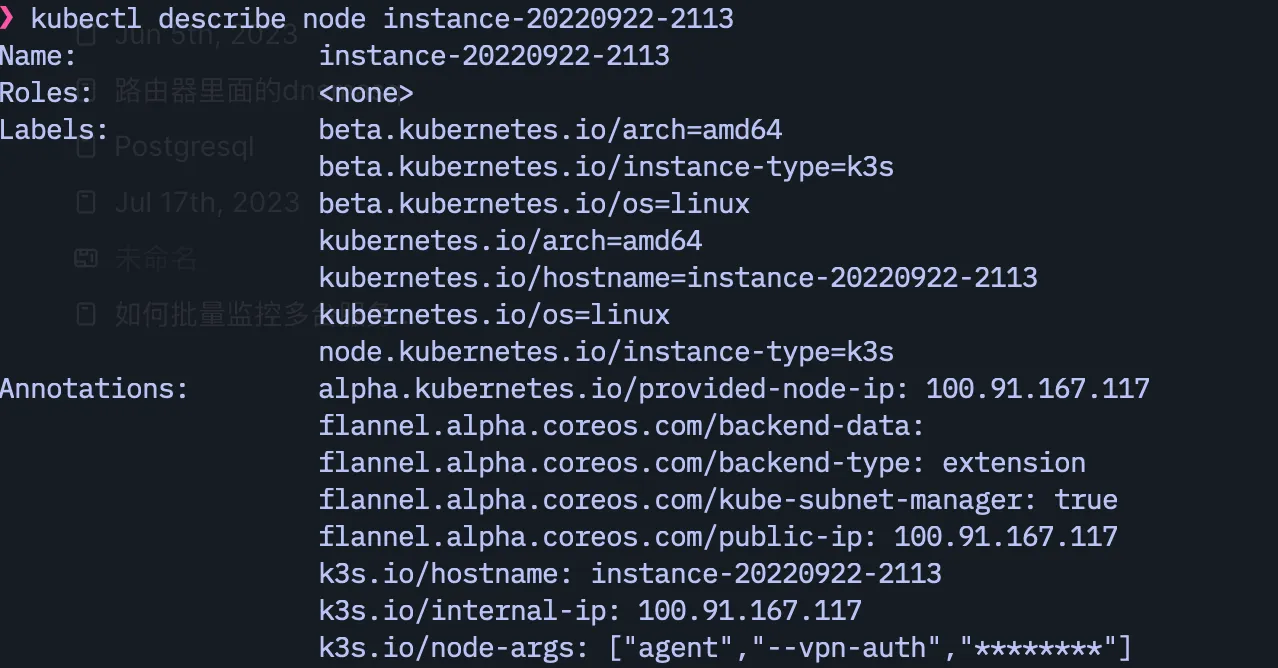Click the kube-subnet-manager true annotation
The image size is (1278, 668).
717,500
